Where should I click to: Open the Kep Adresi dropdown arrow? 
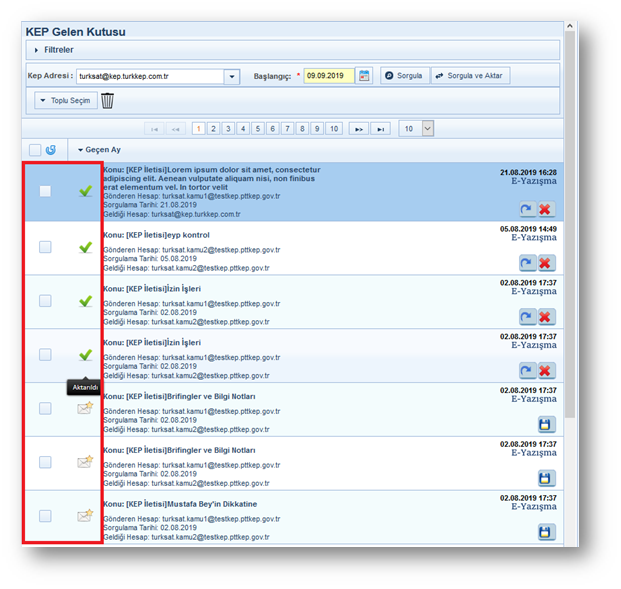pyautogui.click(x=232, y=76)
